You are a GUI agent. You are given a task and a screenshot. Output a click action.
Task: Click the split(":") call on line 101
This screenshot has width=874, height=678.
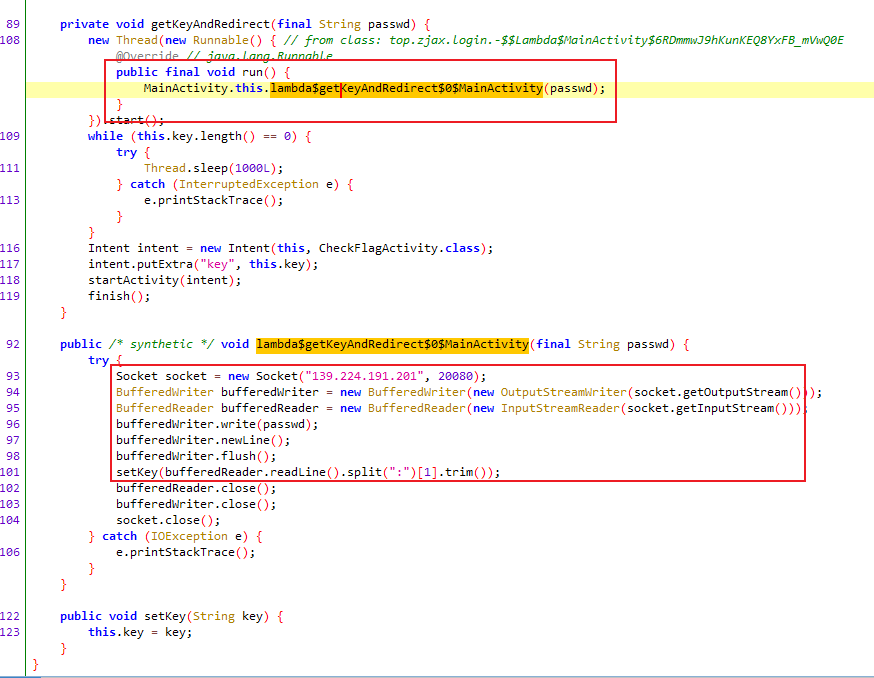click(382, 472)
